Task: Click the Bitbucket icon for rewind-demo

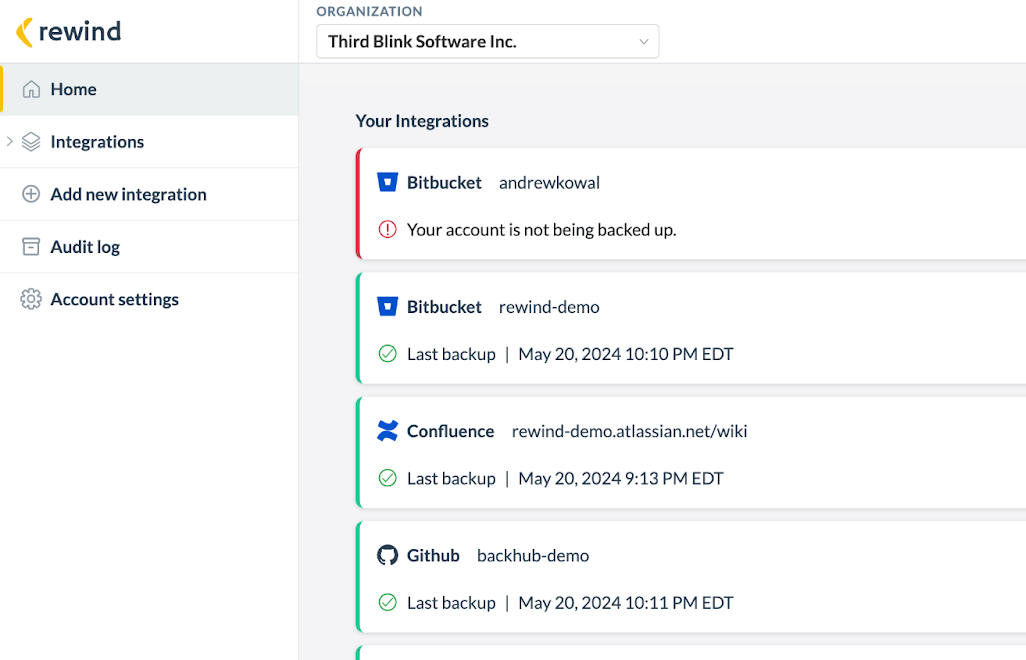Action: click(x=387, y=307)
